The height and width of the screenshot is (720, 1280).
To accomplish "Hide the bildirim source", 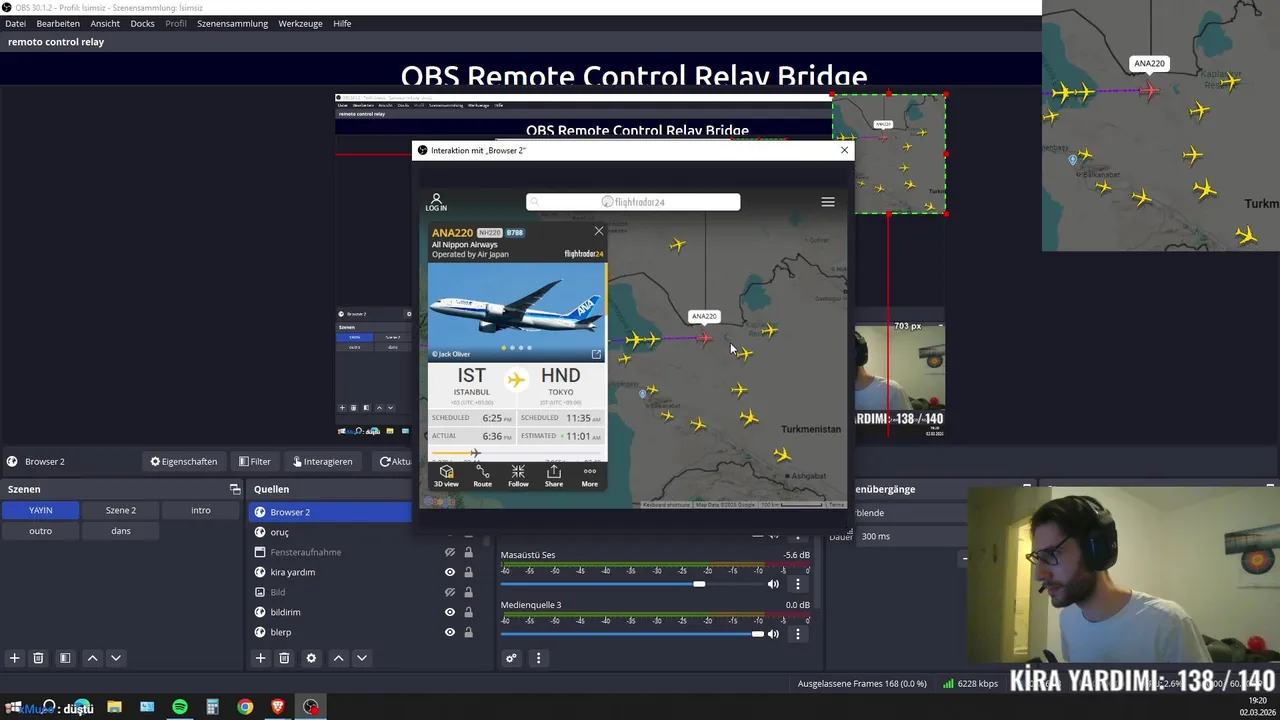I will (x=450, y=612).
